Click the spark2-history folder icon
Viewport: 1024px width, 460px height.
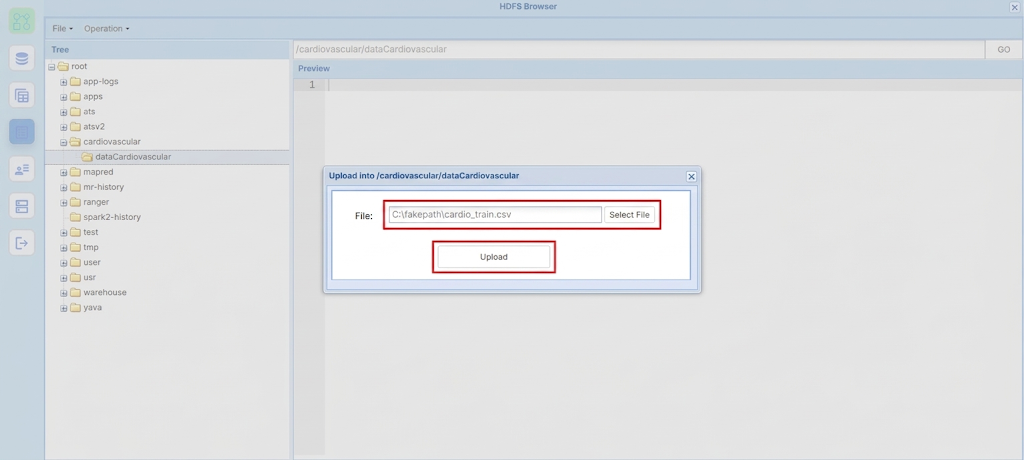(75, 217)
